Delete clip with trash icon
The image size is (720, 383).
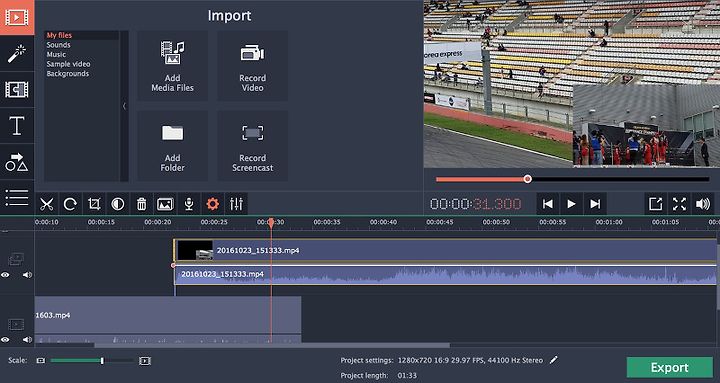coord(141,204)
